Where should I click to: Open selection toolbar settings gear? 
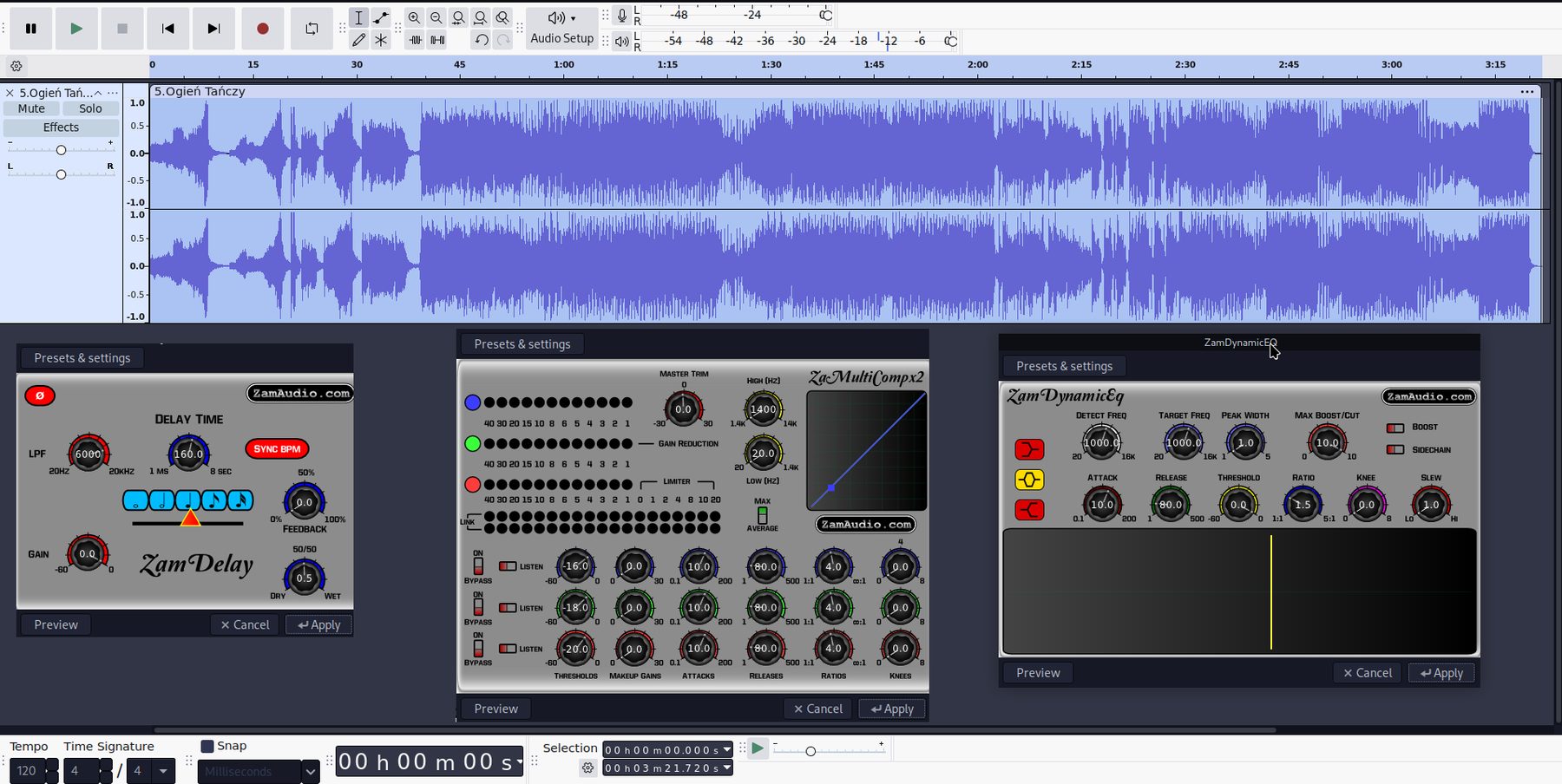pos(587,768)
